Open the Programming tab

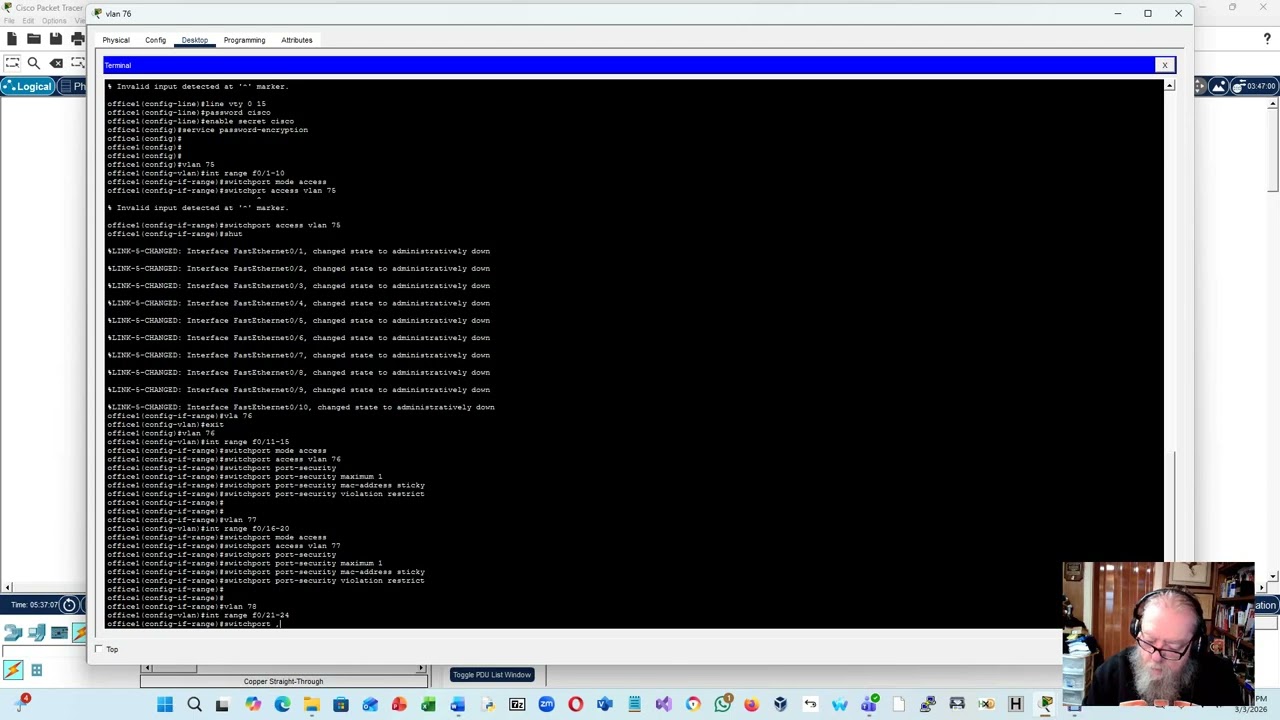coord(244,40)
